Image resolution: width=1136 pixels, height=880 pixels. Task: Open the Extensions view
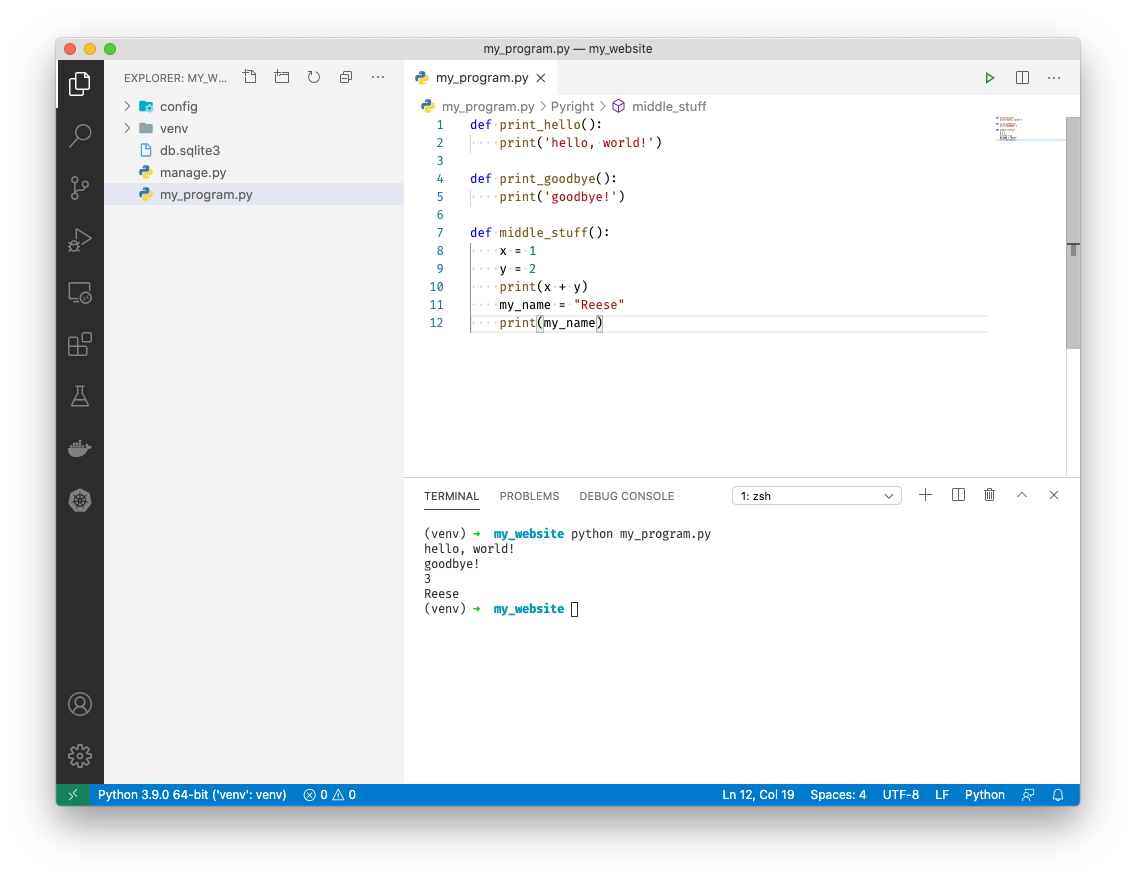[x=80, y=344]
